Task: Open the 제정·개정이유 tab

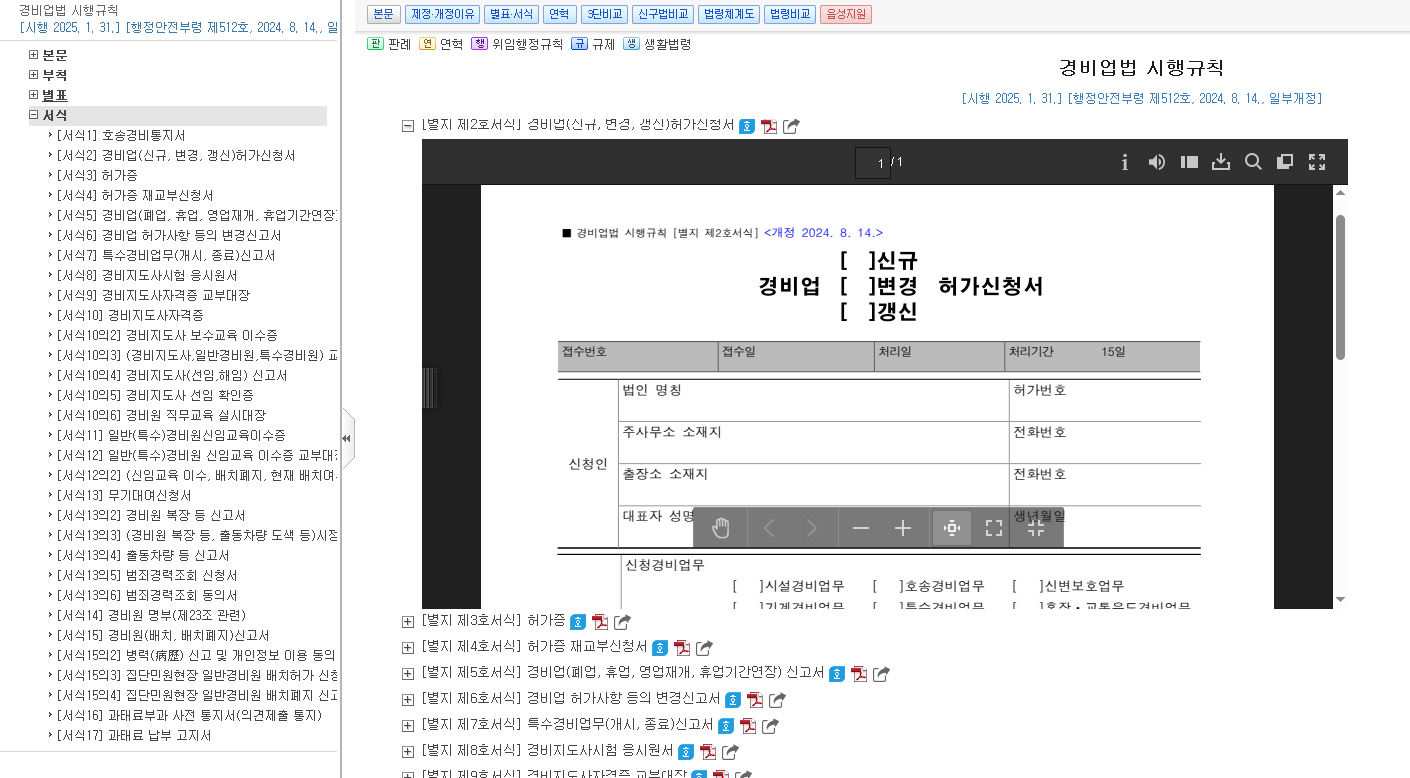Action: coord(441,14)
